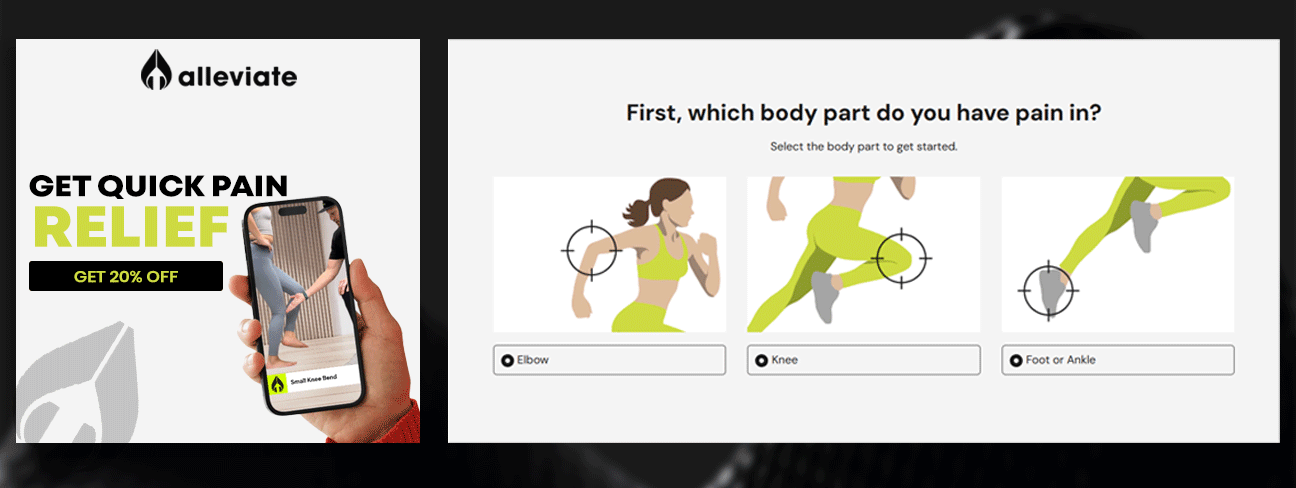The width and height of the screenshot is (1296, 488).
Task: Click the crosshair target on the knee
Action: point(901,258)
